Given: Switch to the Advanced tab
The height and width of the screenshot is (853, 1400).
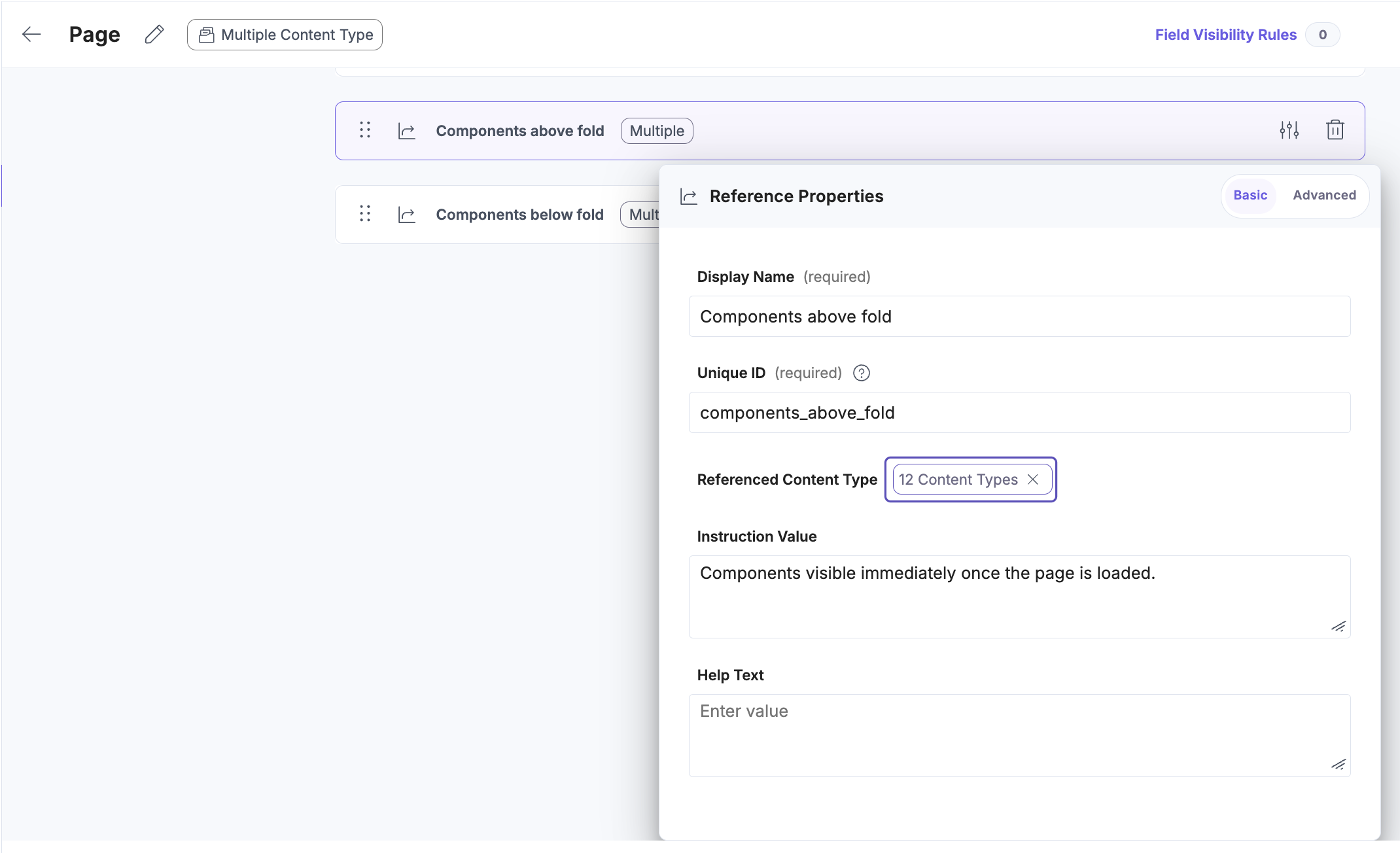Looking at the screenshot, I should pyautogui.click(x=1324, y=196).
